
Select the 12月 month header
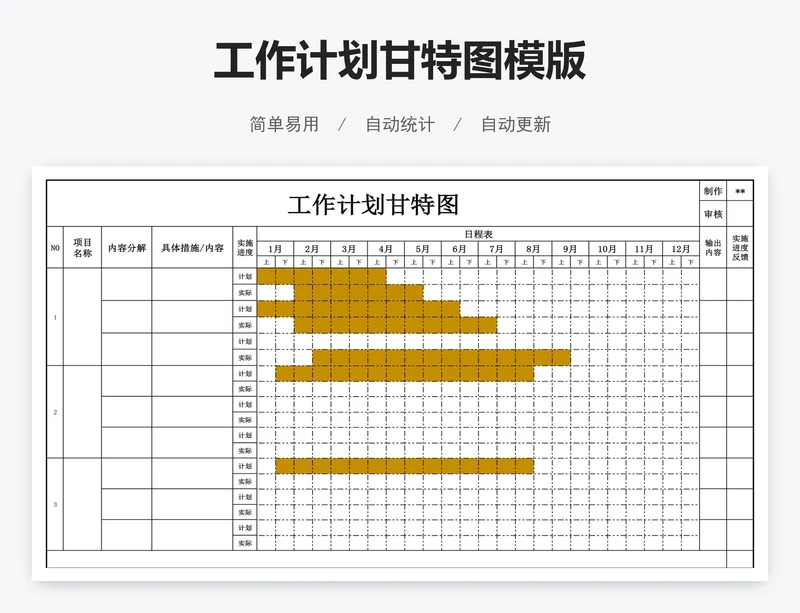pyautogui.click(x=680, y=249)
